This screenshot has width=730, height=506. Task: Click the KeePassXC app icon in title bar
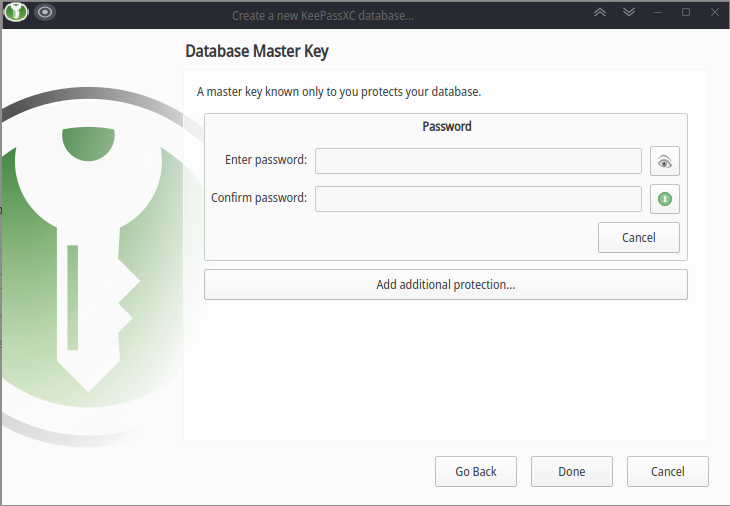[x=16, y=12]
